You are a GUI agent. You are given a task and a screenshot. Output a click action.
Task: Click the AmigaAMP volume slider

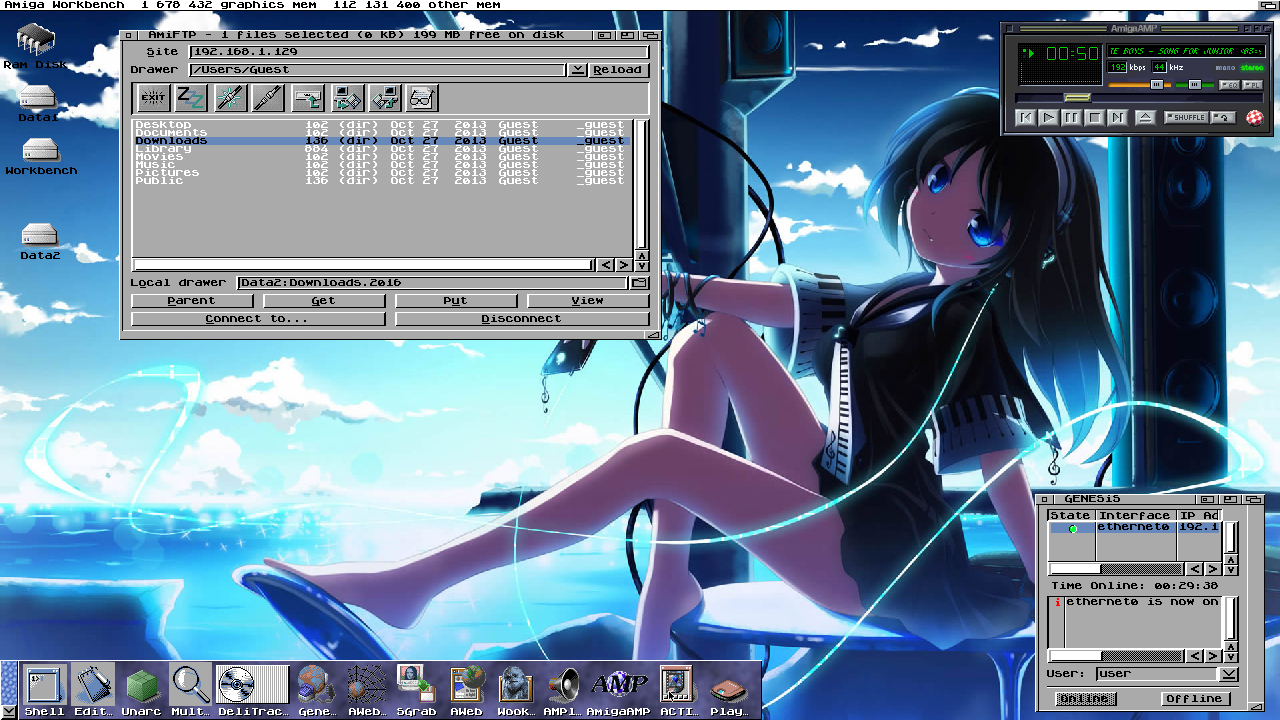pos(1139,85)
